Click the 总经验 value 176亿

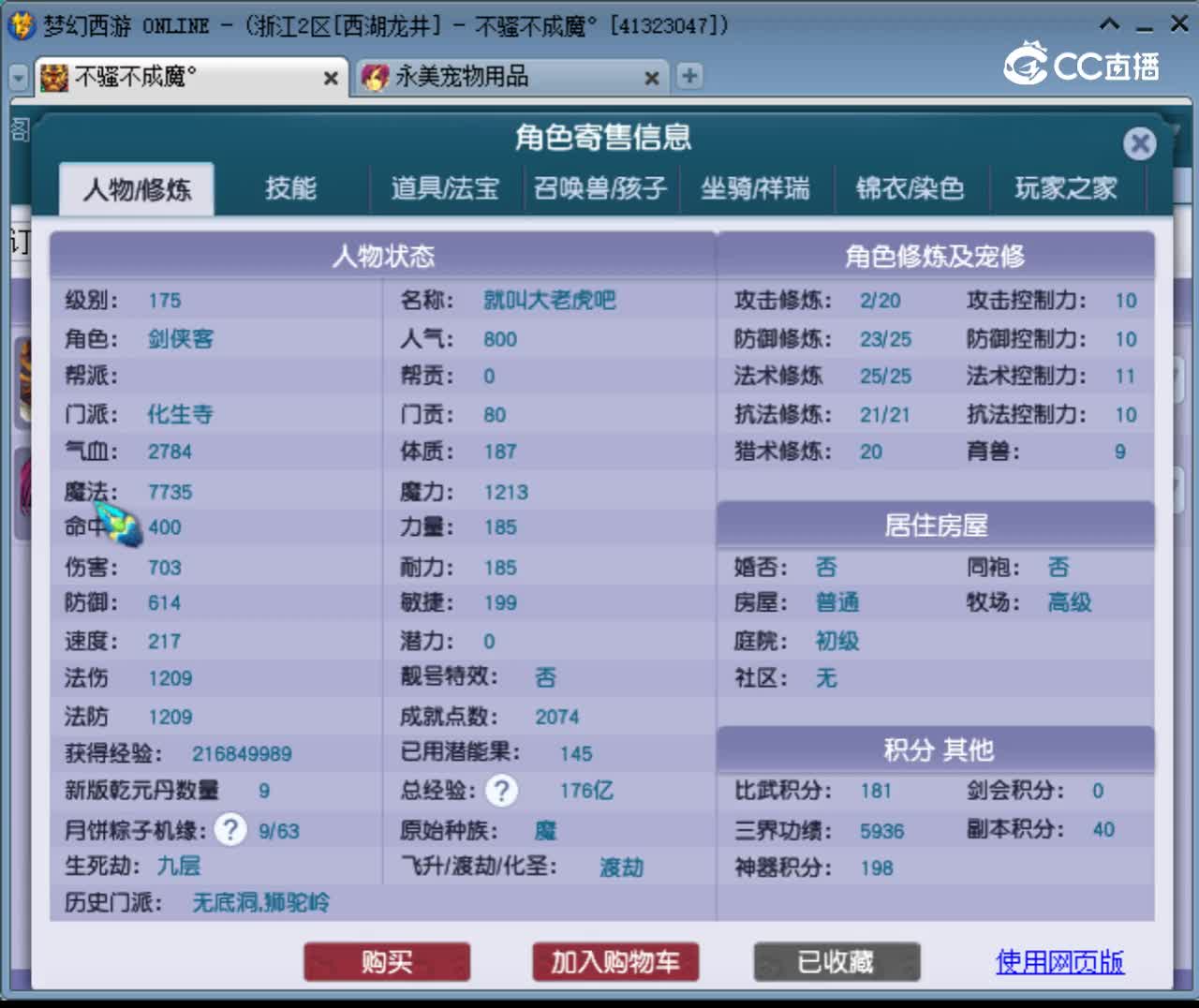[586, 791]
